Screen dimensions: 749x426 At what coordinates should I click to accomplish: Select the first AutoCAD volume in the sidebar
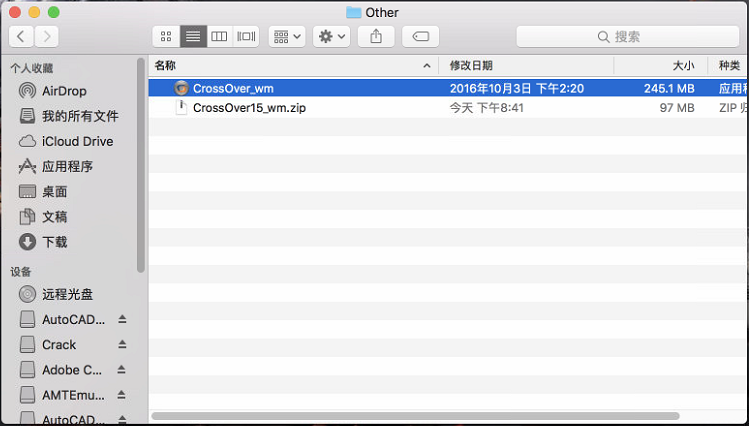(62, 320)
